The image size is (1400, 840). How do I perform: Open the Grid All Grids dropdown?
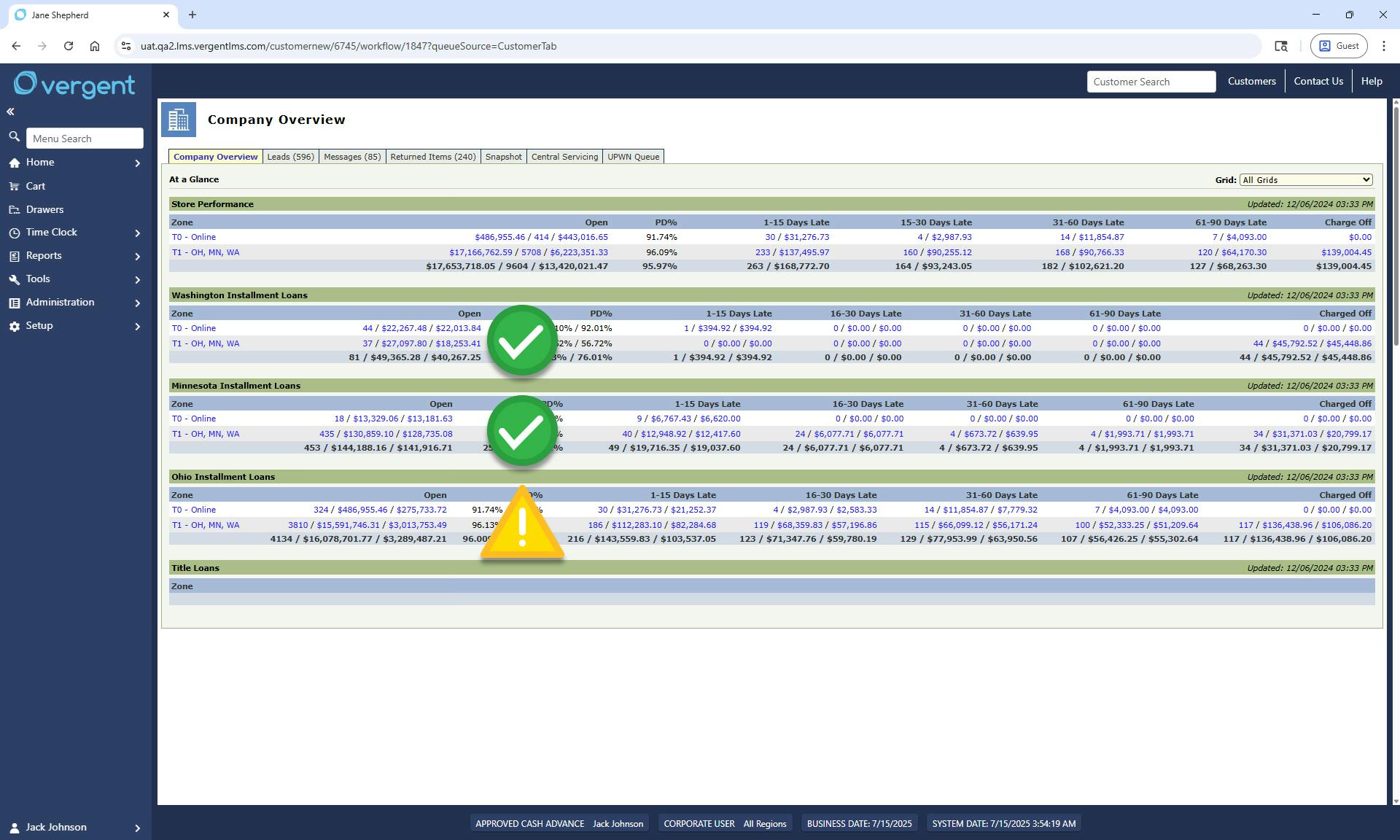[1306, 180]
